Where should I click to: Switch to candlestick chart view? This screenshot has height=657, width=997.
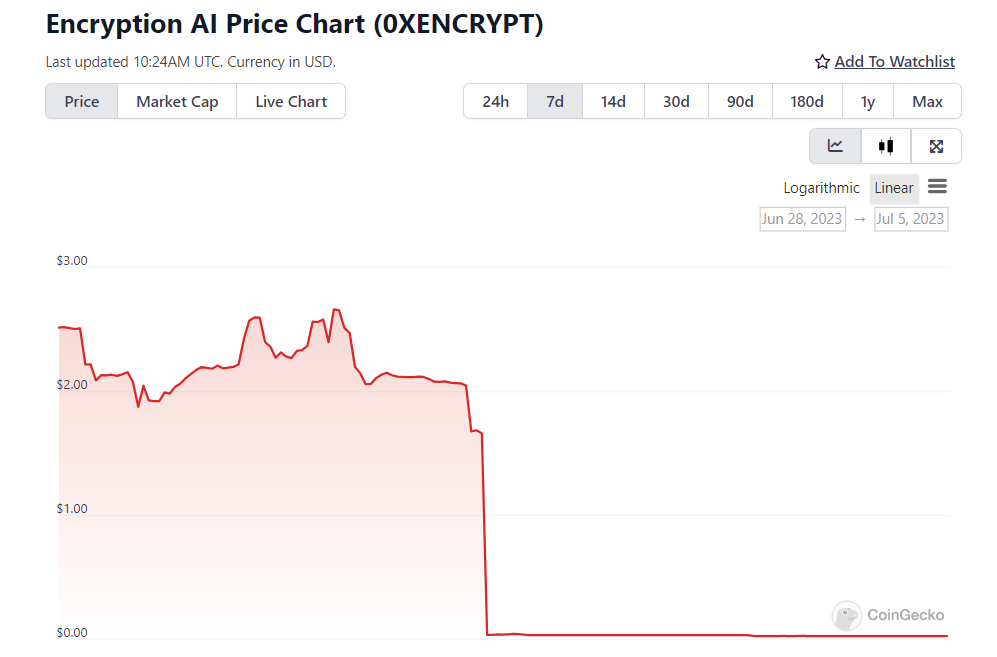pyautogui.click(x=886, y=146)
